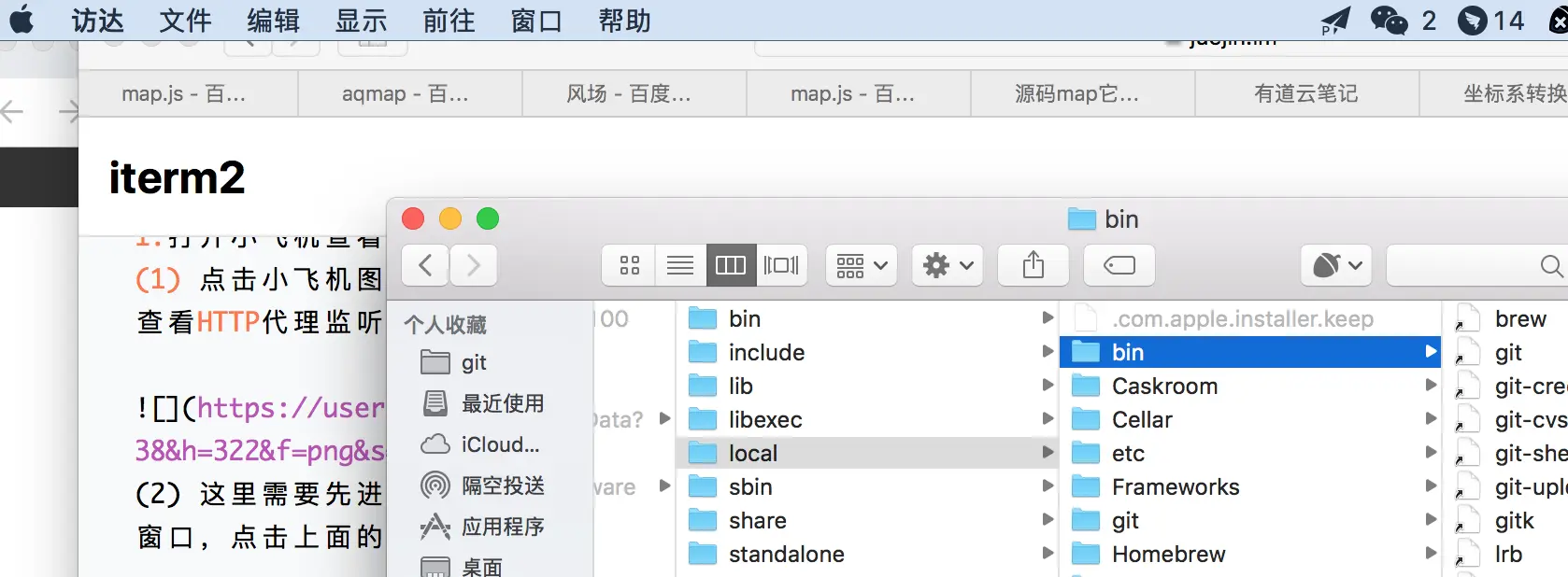Click the iterm2 heading

[177, 177]
